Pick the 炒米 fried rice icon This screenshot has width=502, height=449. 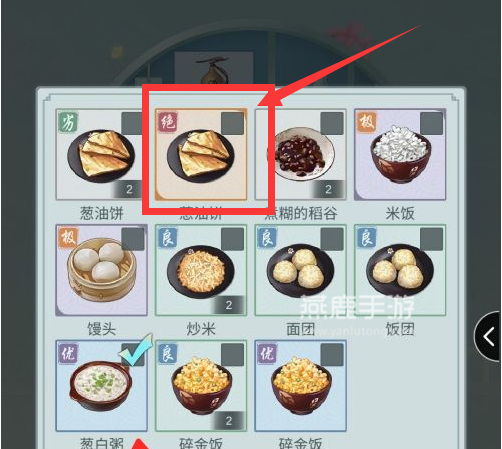(x=201, y=270)
